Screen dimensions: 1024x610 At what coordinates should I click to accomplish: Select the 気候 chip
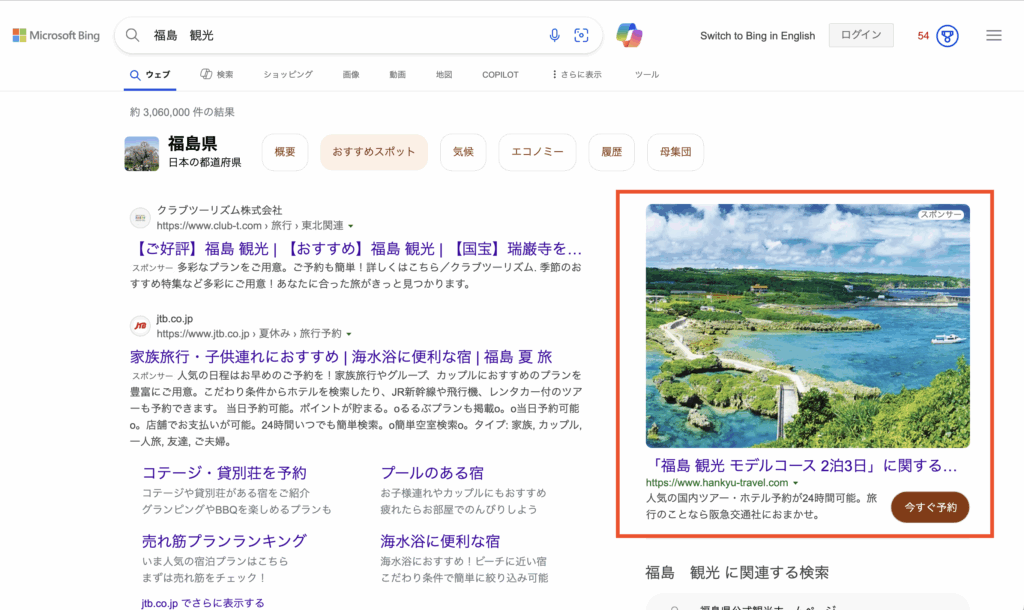pyautogui.click(x=463, y=152)
